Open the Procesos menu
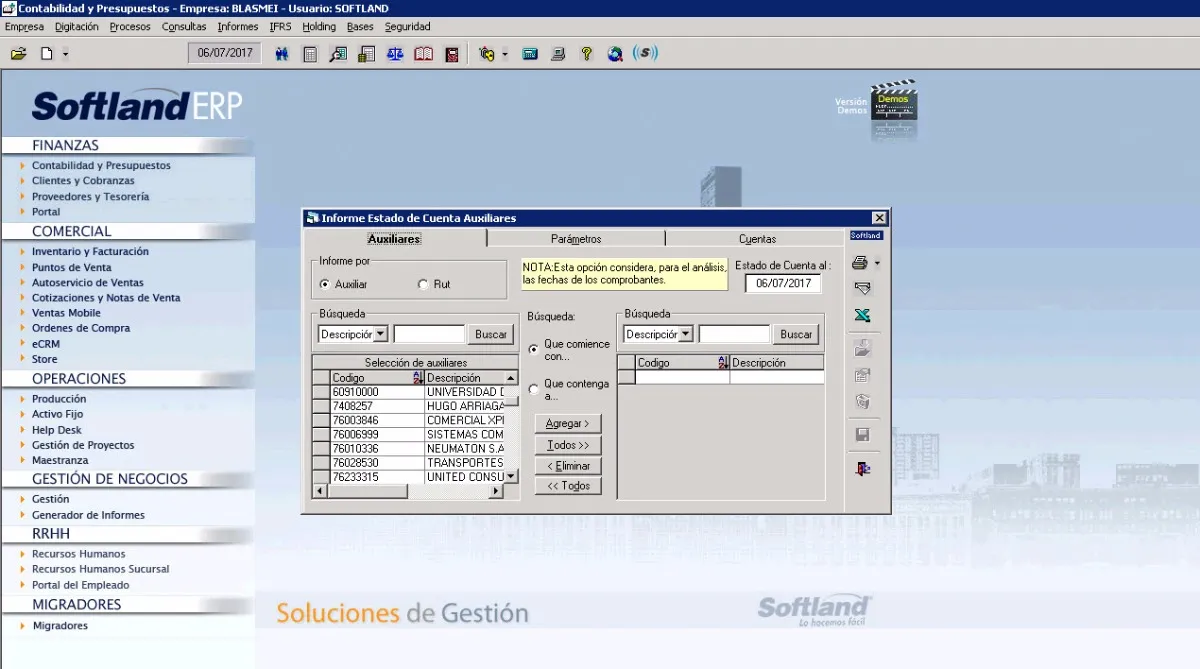The height and width of the screenshot is (669, 1200). [x=130, y=27]
